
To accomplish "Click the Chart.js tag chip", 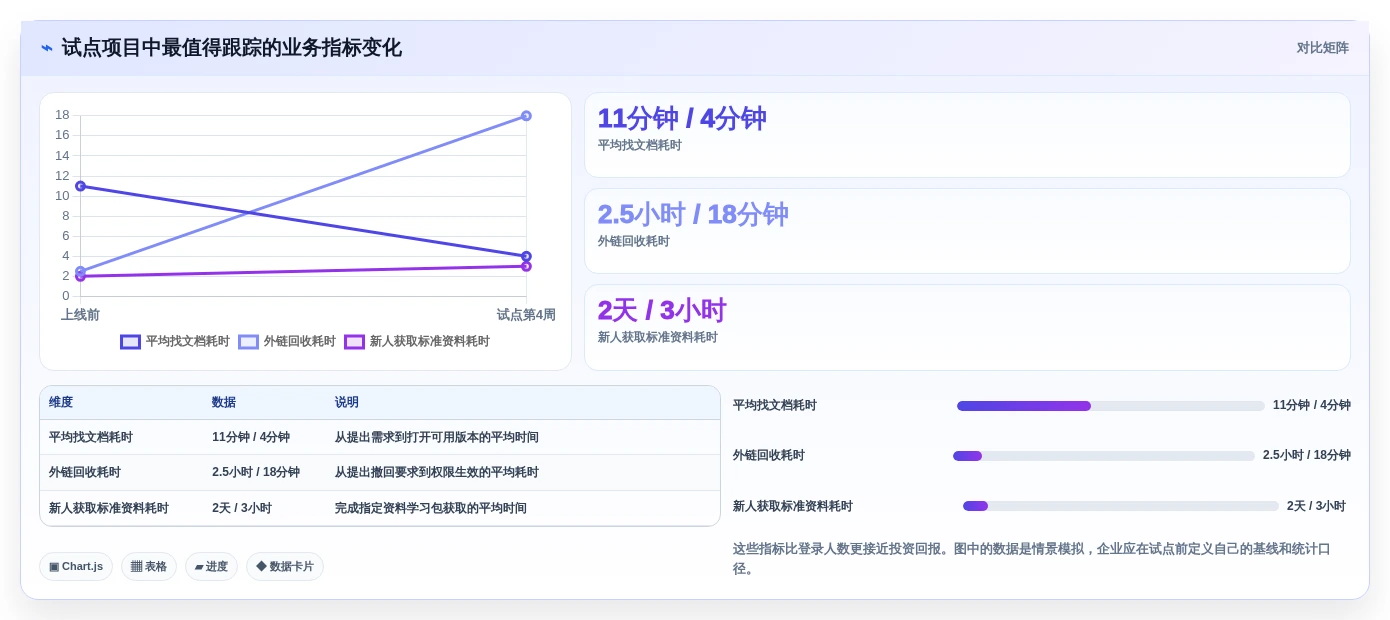I will pos(76,566).
